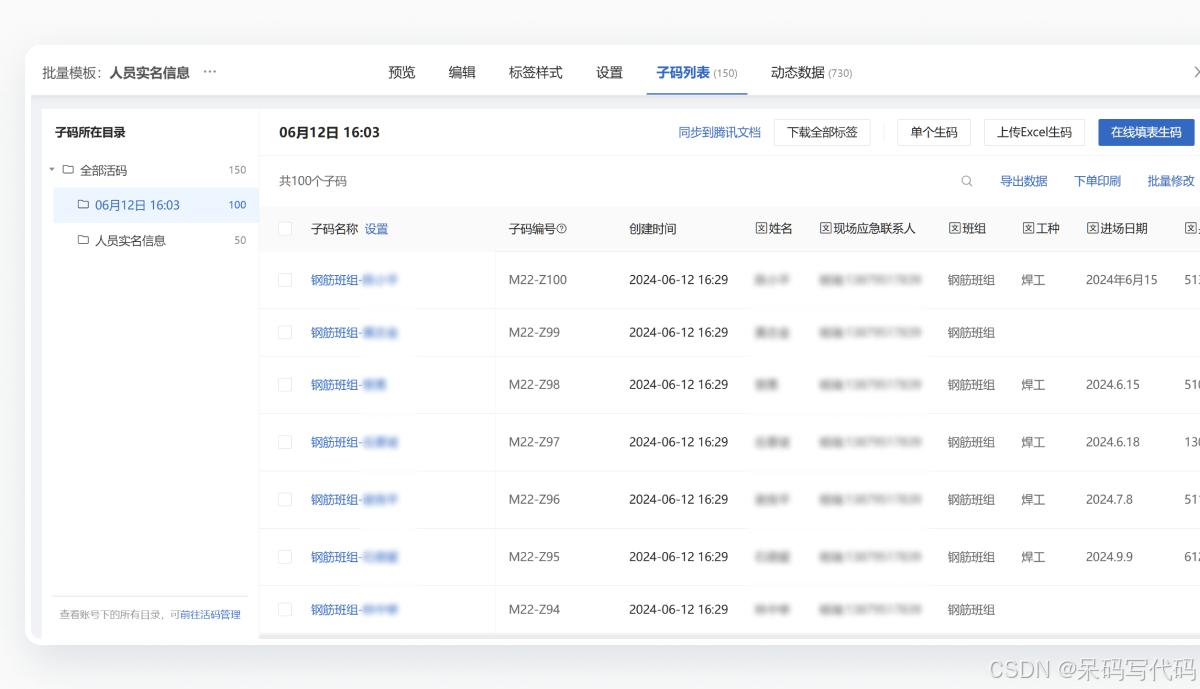1200x689 pixels.
Task: Open the 动态数据 tab
Action: tap(811, 72)
